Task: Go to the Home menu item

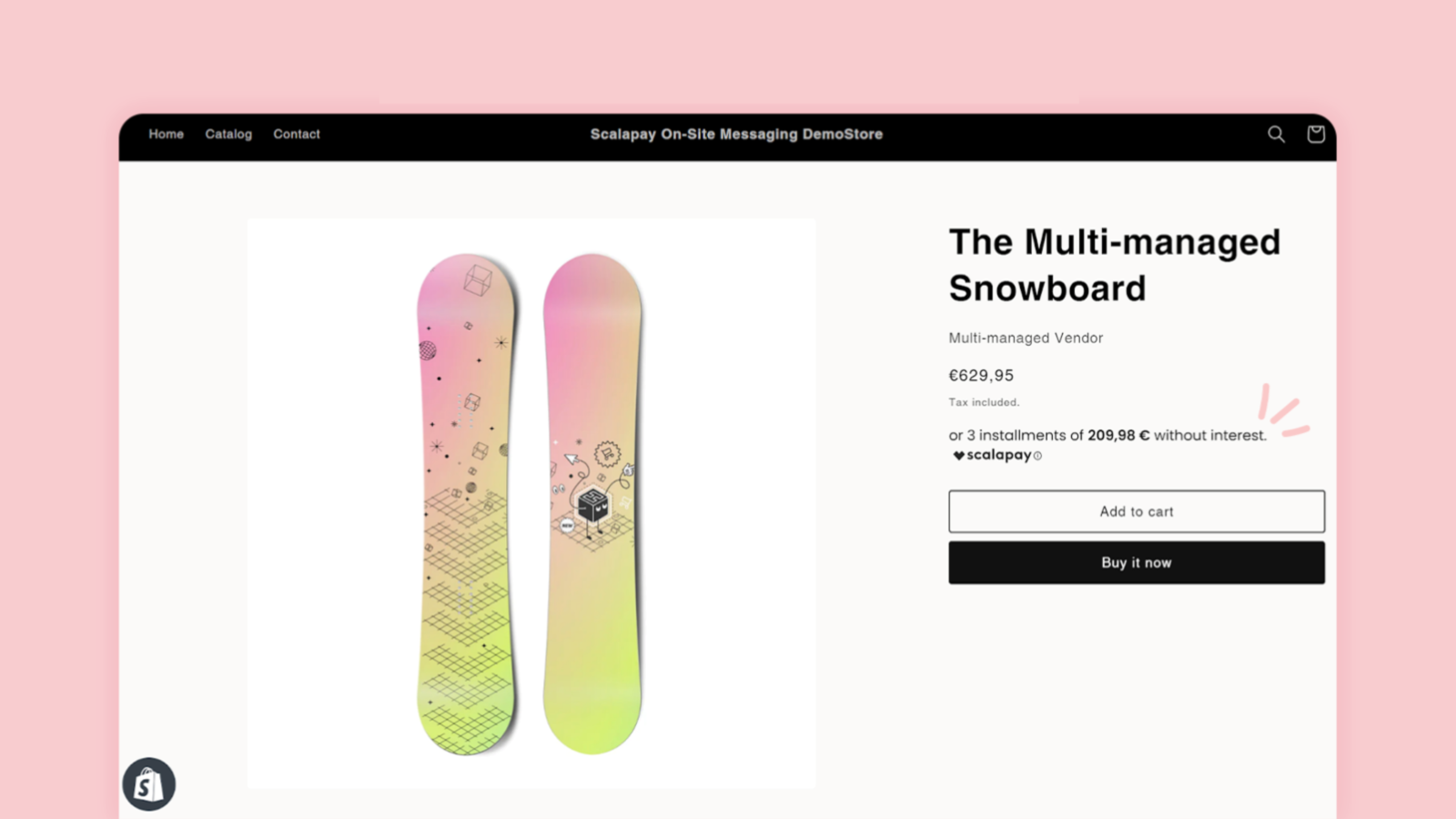Action: (x=167, y=134)
